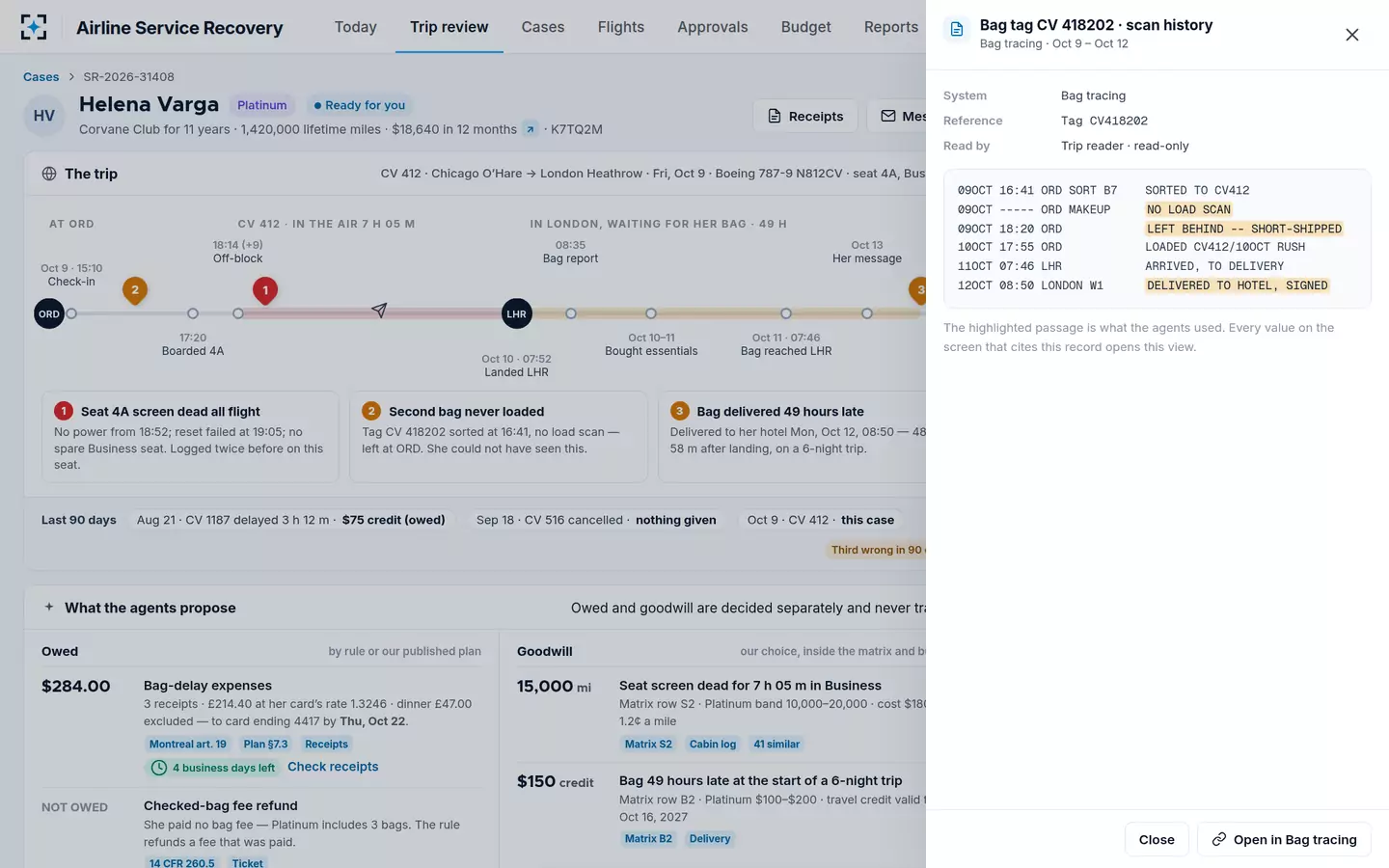Open the Receipts button

pyautogui.click(x=805, y=117)
